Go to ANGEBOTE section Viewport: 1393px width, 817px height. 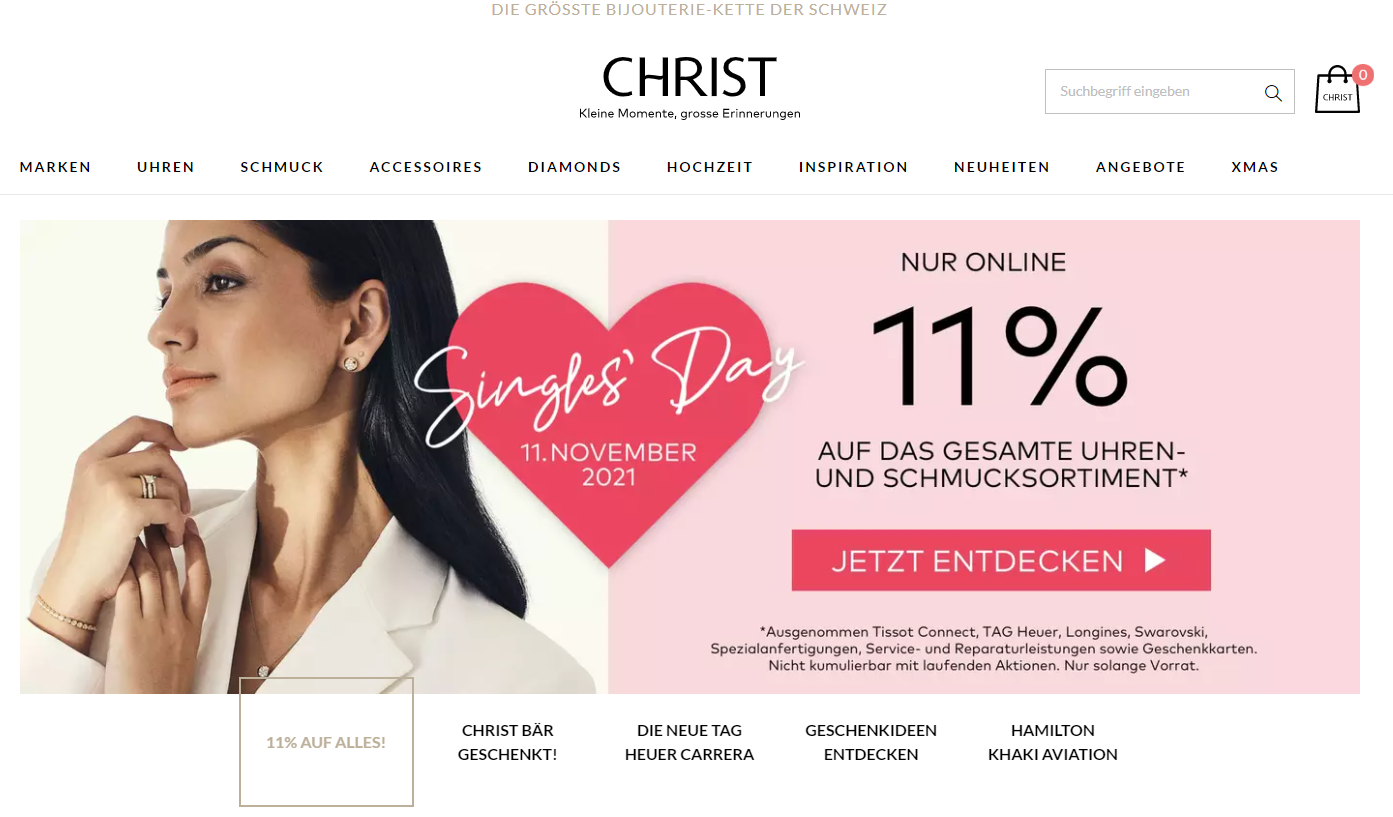click(x=1141, y=167)
